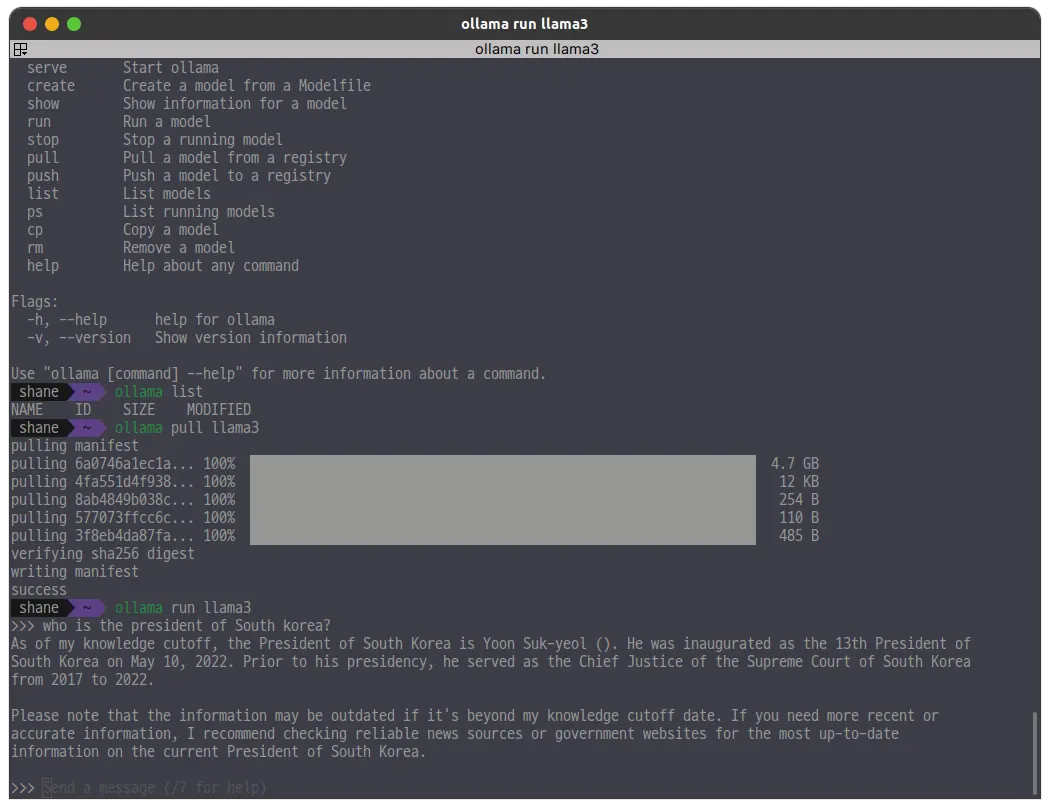The image size is (1050, 808).
Task: Click the 'pulling manifest' line
Action: point(75,446)
